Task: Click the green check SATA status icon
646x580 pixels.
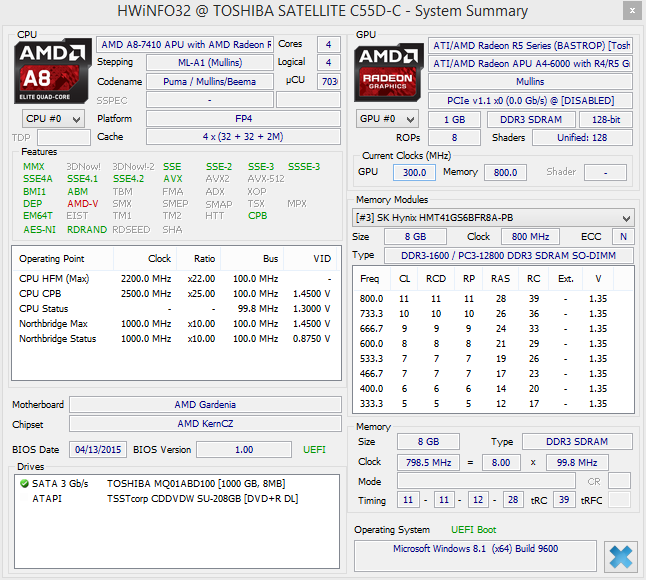Action: (24, 483)
